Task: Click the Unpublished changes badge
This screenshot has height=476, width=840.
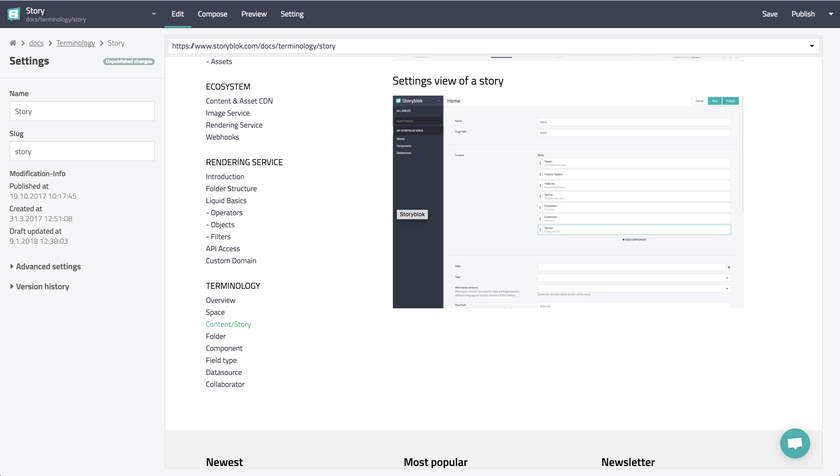Action: (129, 61)
